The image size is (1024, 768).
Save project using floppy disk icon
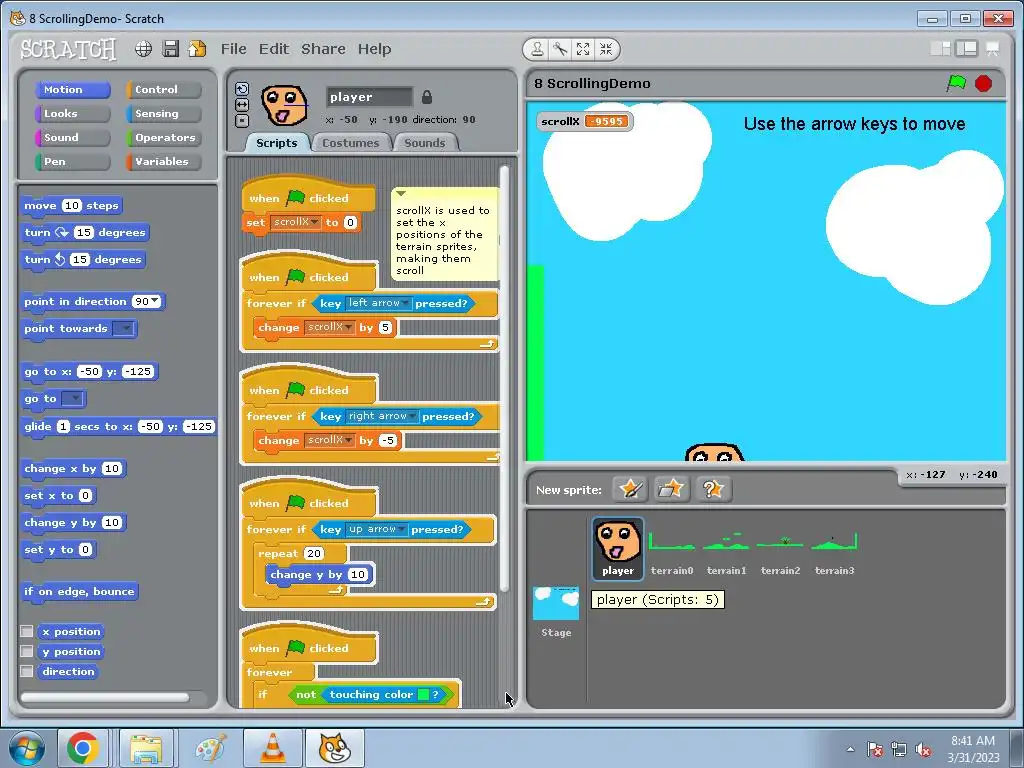(170, 49)
